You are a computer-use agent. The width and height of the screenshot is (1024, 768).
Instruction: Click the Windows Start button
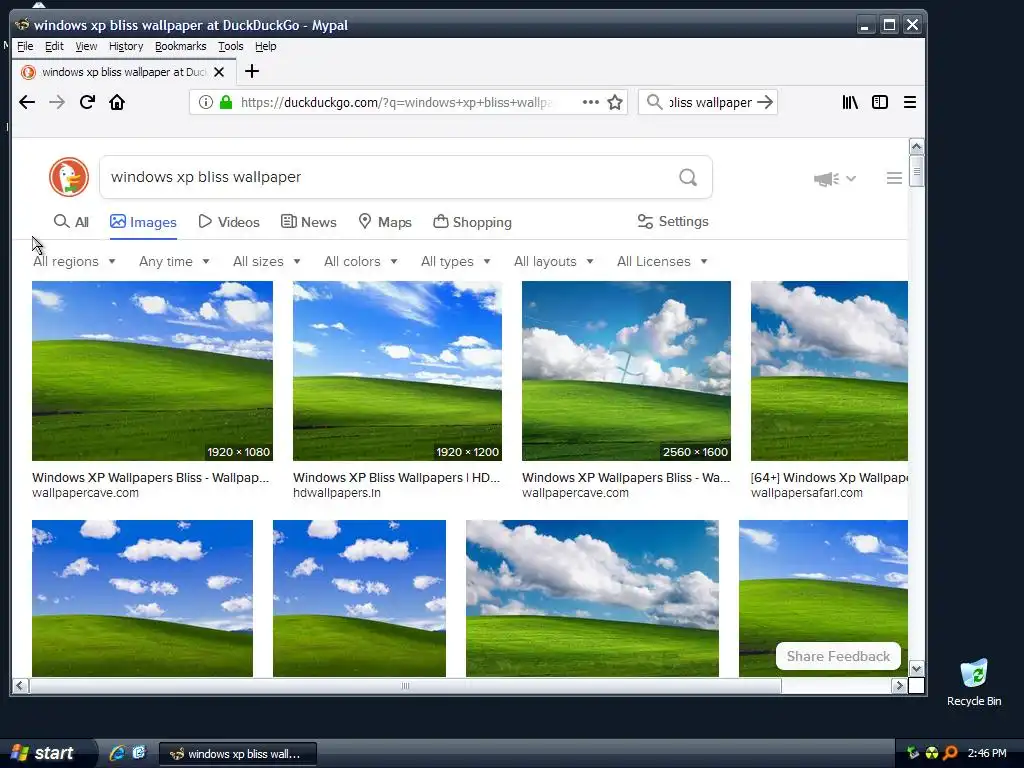[44, 754]
